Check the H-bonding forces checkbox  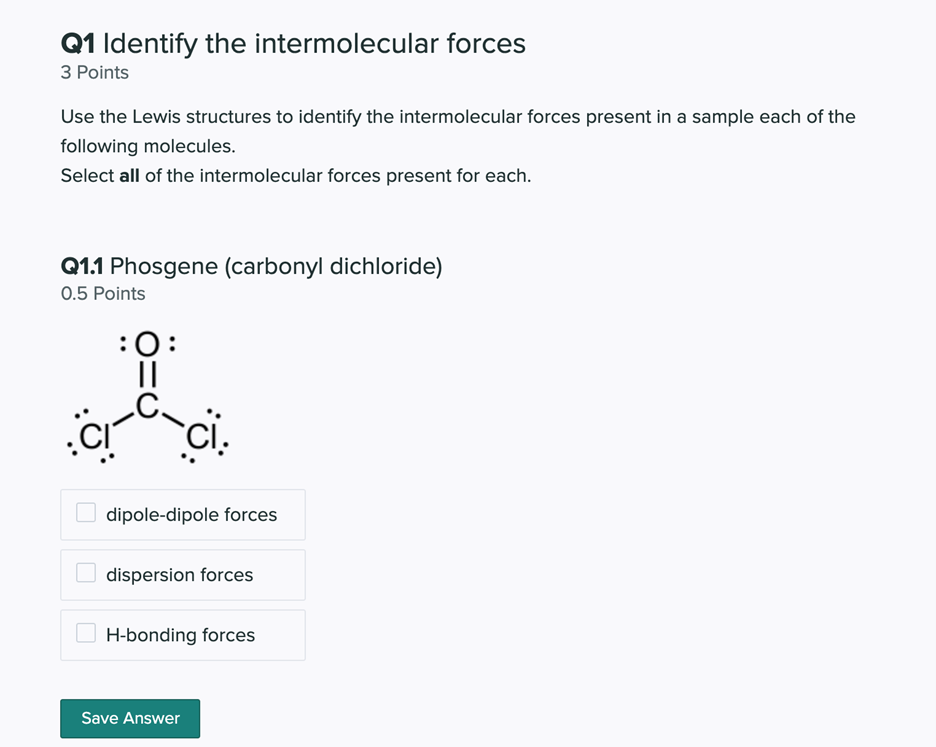(x=85, y=632)
